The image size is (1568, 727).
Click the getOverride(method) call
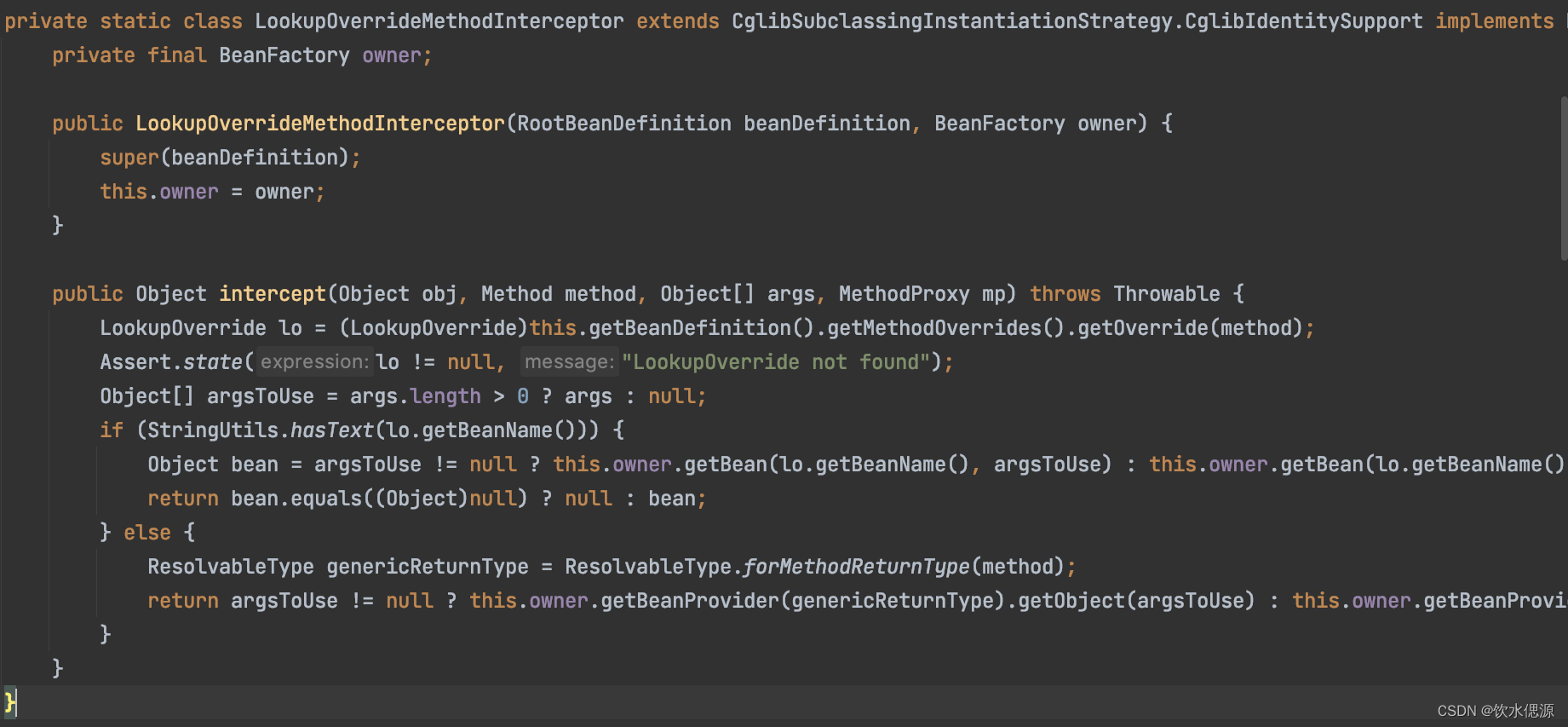(x=1190, y=328)
